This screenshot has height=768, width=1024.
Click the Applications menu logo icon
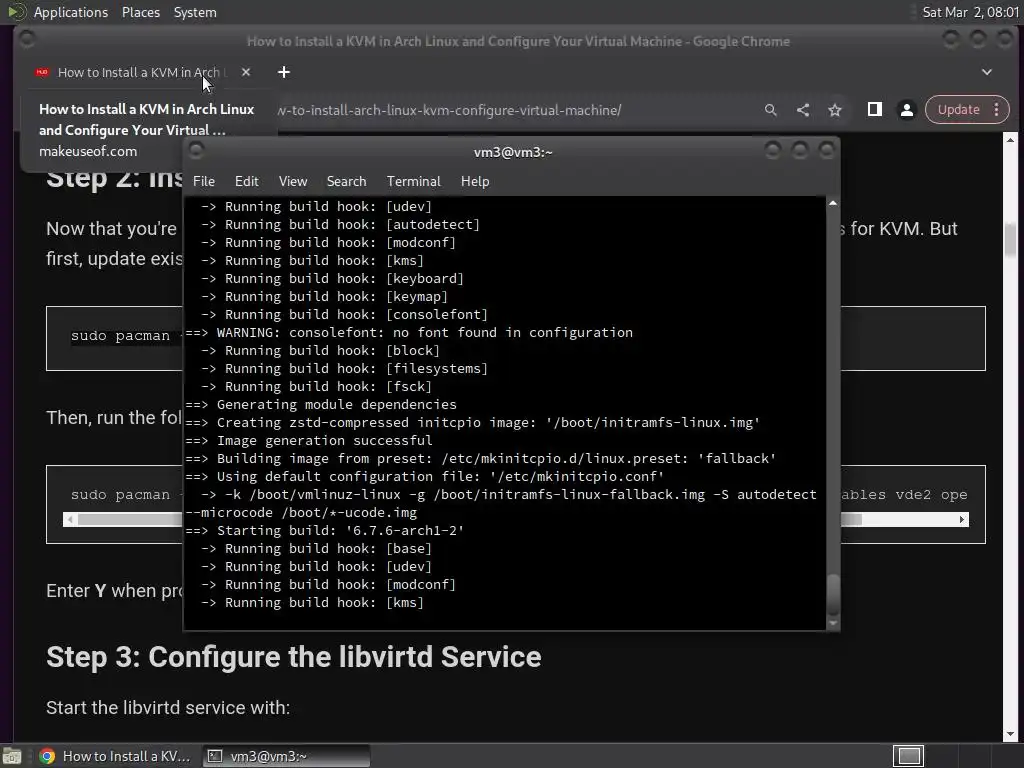[x=16, y=12]
